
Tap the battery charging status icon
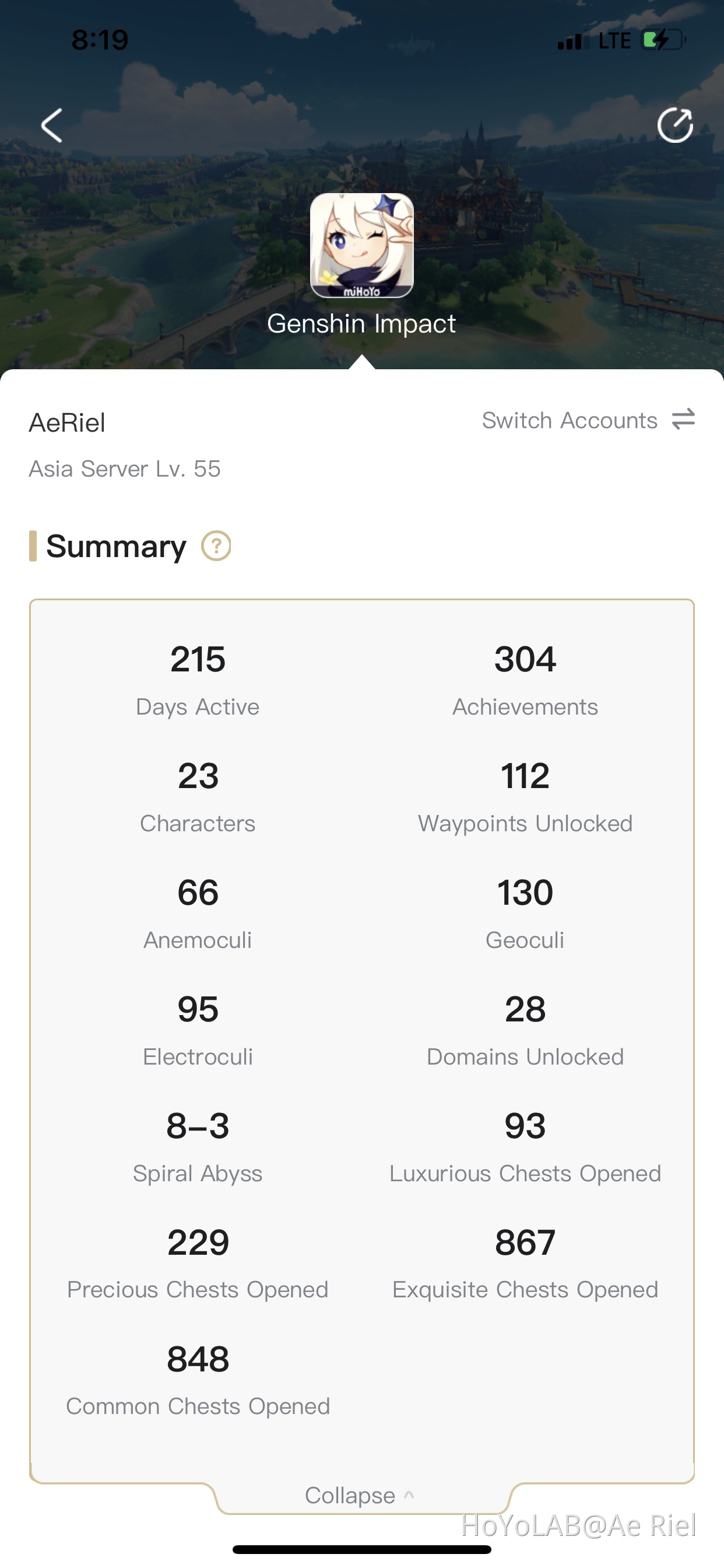(663, 40)
